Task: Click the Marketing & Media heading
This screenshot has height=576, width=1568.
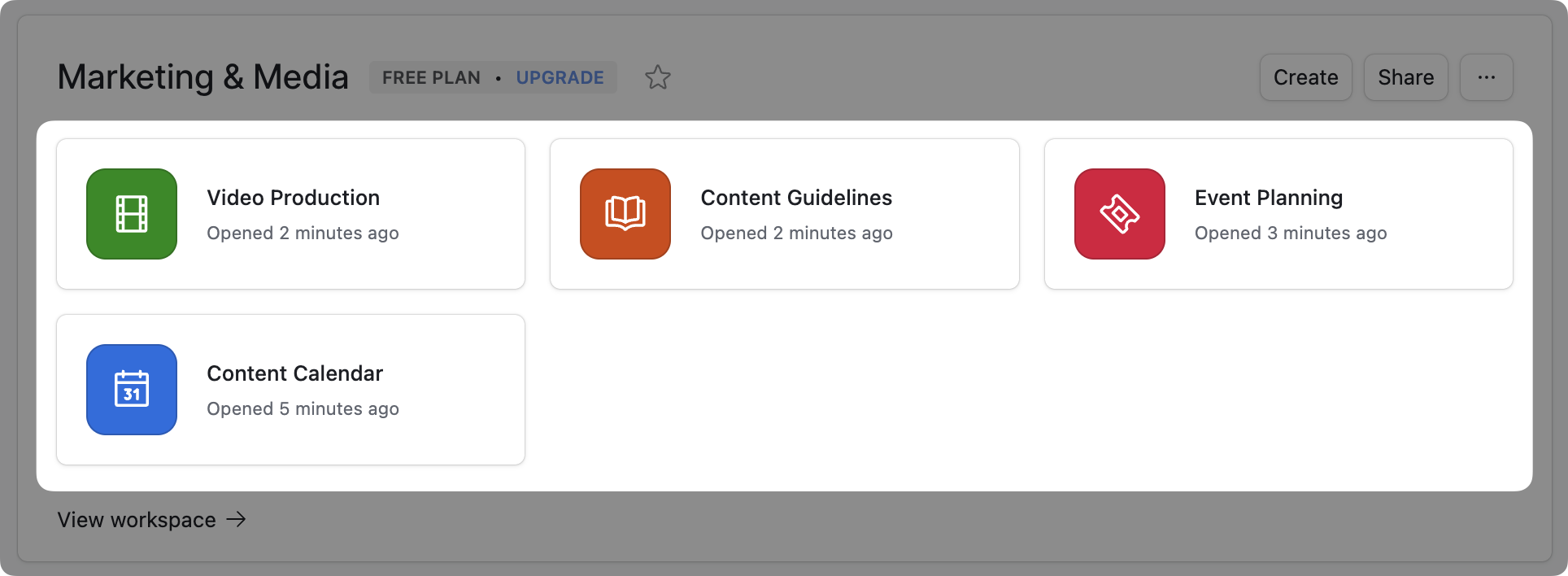Action: pyautogui.click(x=203, y=77)
